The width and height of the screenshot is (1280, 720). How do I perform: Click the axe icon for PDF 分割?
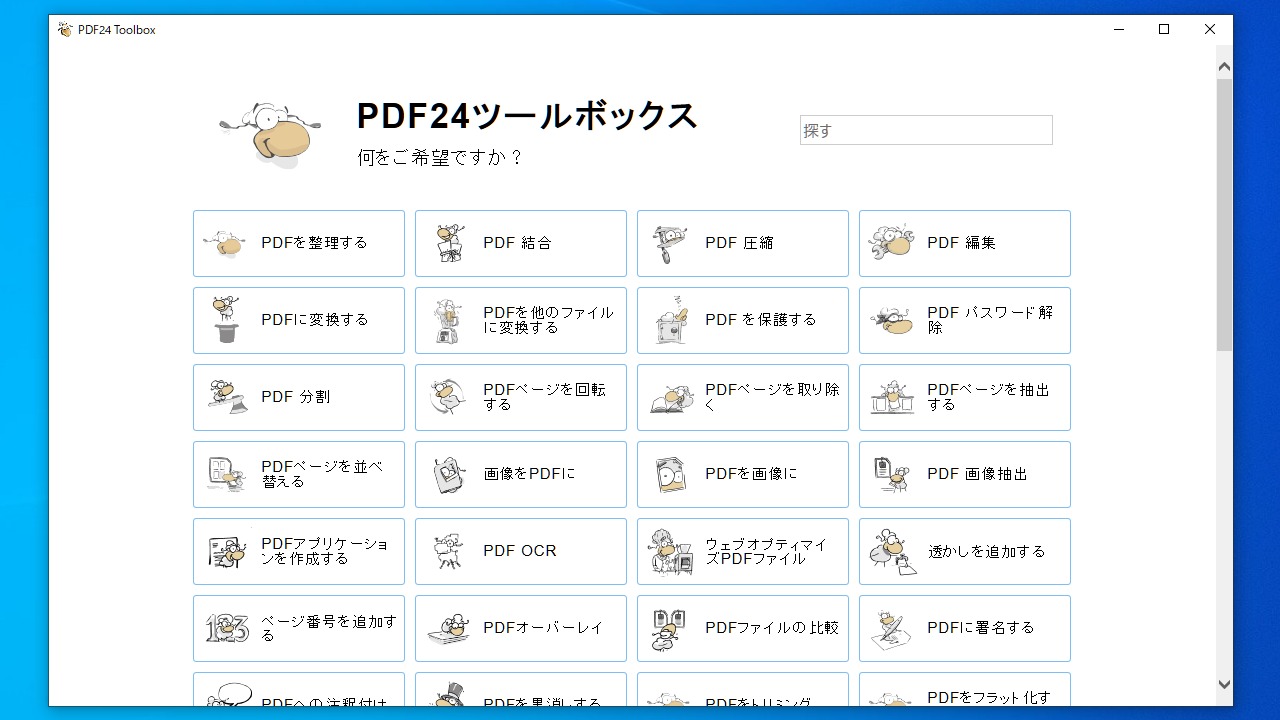pos(226,397)
